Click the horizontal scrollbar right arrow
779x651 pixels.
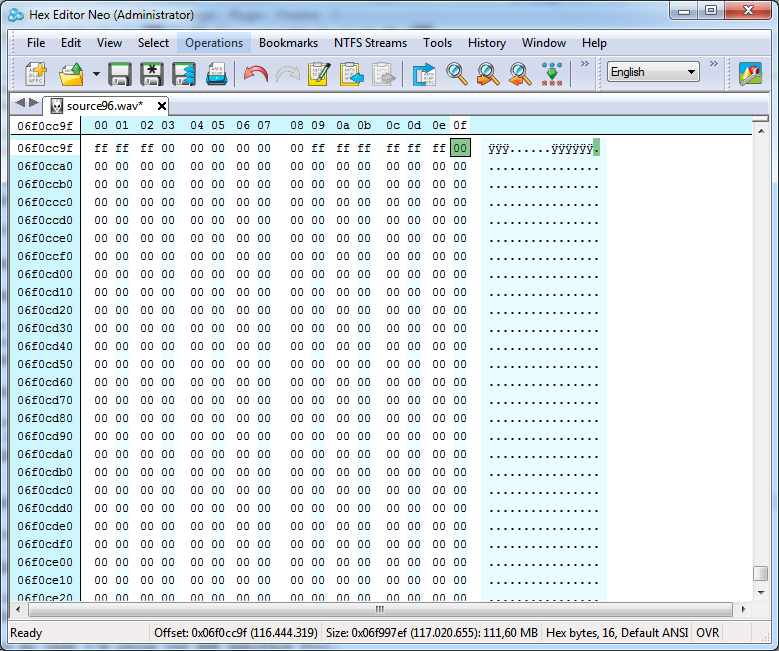(743, 609)
